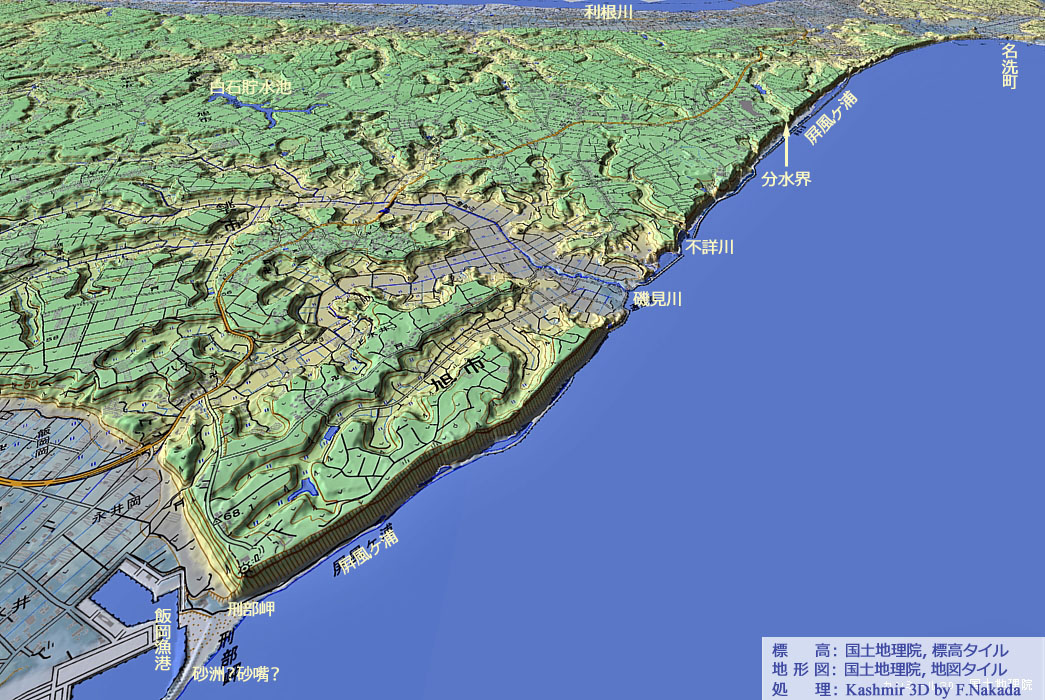Viewport: 1045px width, 700px height.
Task: Select the 磯見川 river label
Action: (x=657, y=299)
